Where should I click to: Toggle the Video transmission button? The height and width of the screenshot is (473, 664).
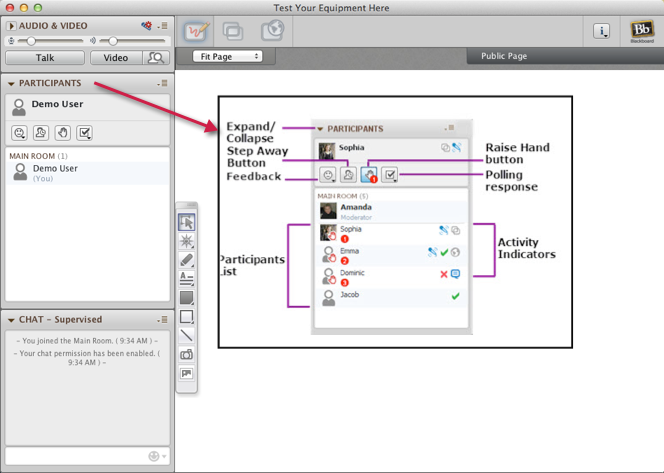(116, 58)
